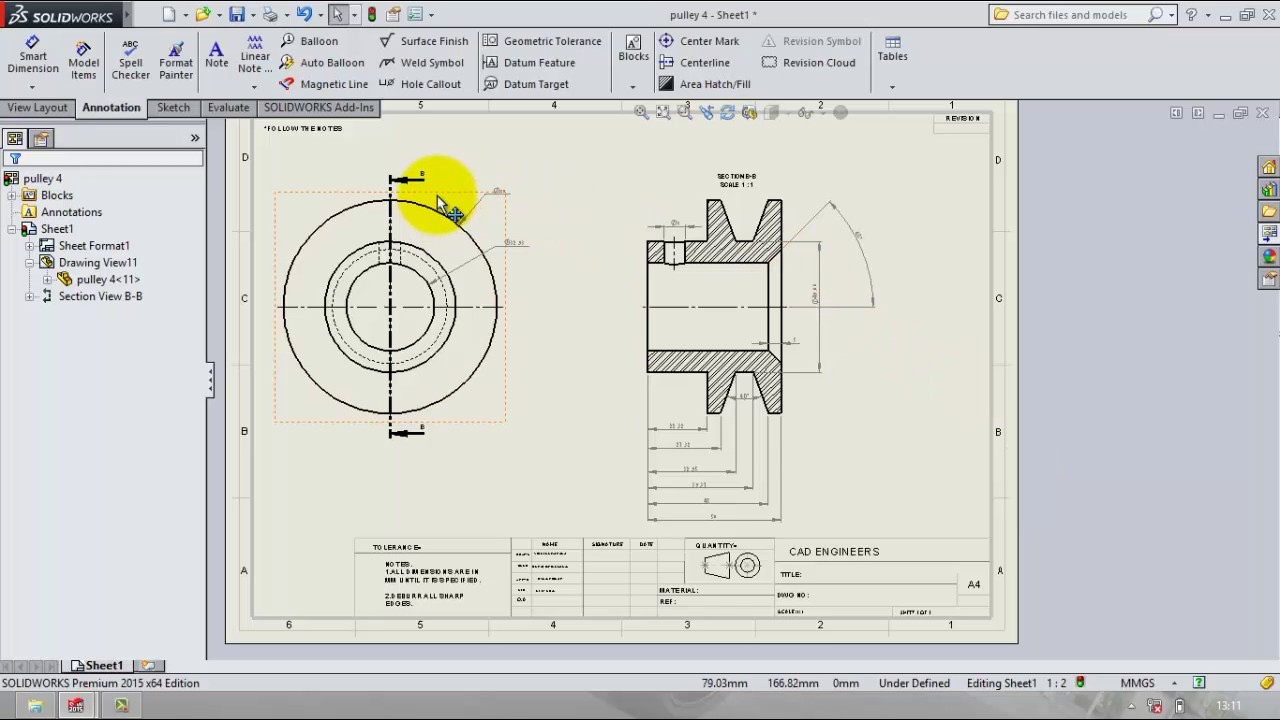Apply Area Hatch/Fill
The image size is (1280, 720).
(x=704, y=84)
